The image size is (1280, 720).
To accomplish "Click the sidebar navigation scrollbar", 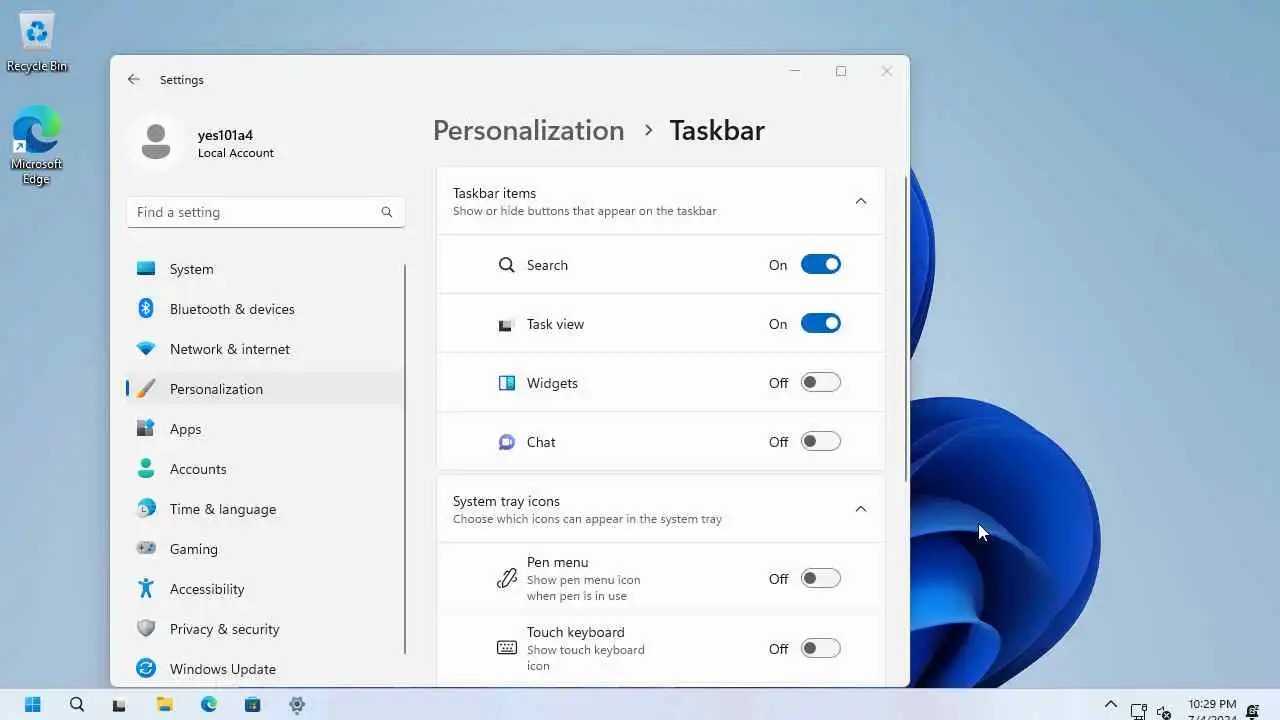I will coord(405,460).
